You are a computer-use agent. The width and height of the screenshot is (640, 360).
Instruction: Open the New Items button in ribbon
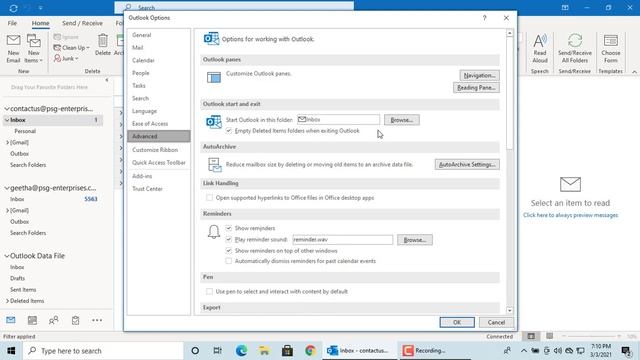[33, 49]
